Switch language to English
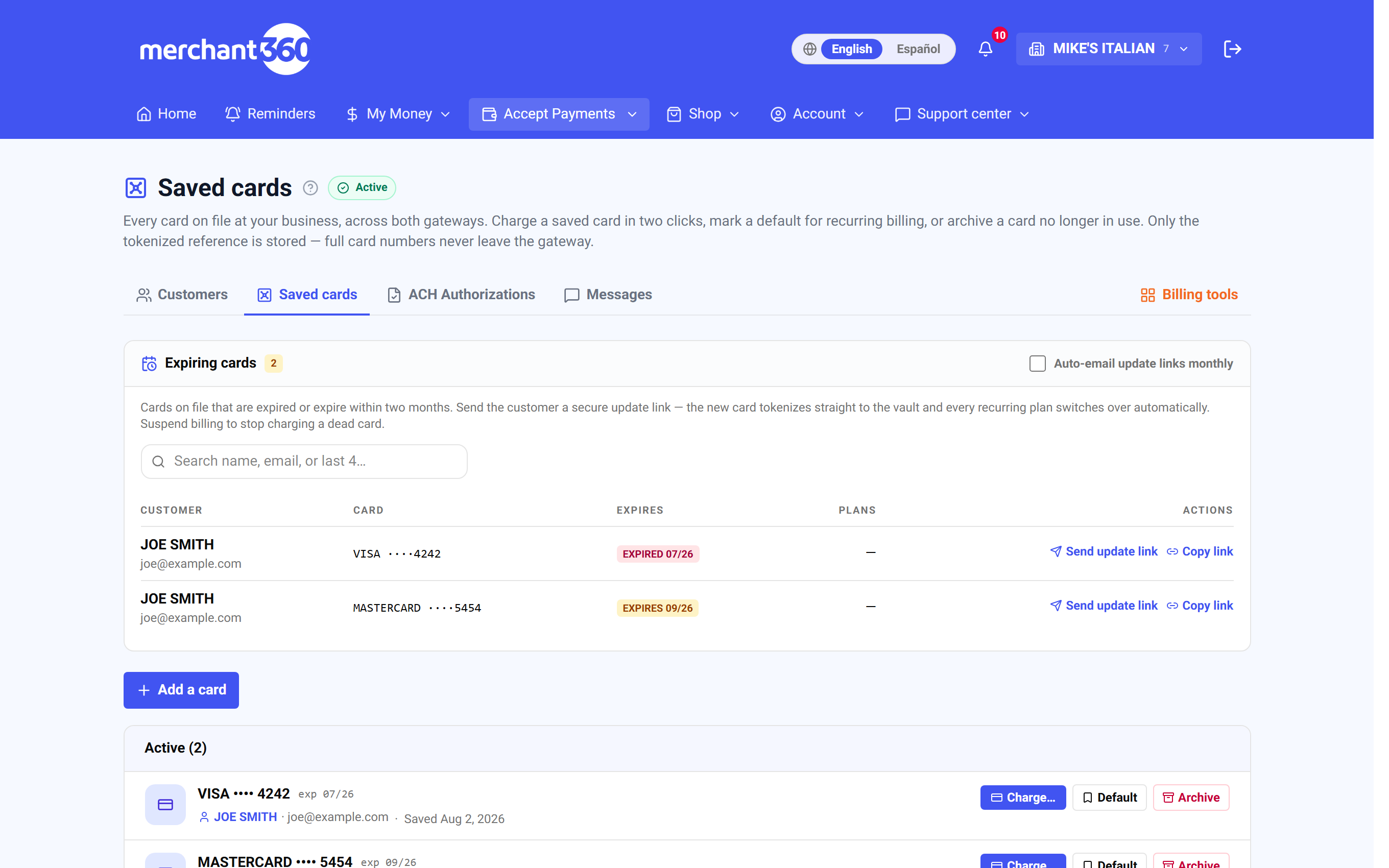The width and height of the screenshot is (1389, 868). point(851,49)
